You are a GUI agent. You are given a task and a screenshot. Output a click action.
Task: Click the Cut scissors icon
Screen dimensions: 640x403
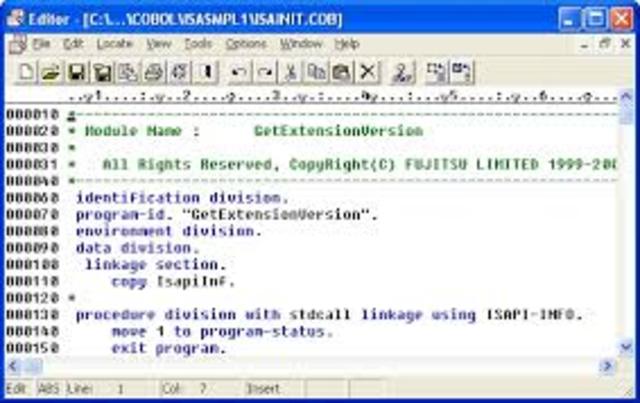290,73
